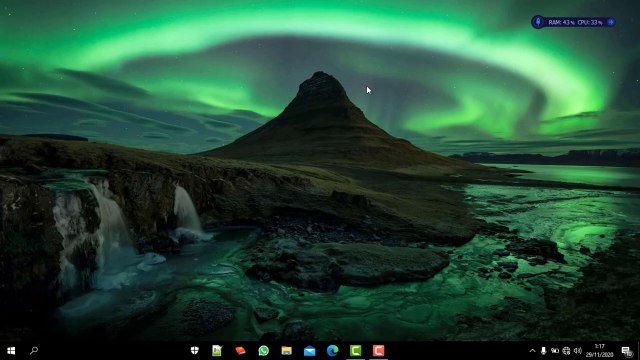Screen dimensions: 640x360
Task: Switch to the green Camtasia taskbar app
Action: click(356, 350)
